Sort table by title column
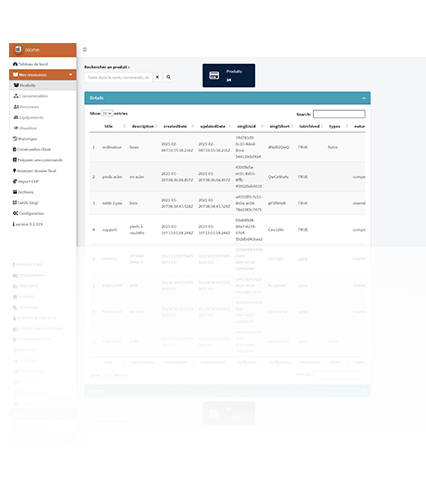The height and width of the screenshot is (484, 426). click(109, 126)
